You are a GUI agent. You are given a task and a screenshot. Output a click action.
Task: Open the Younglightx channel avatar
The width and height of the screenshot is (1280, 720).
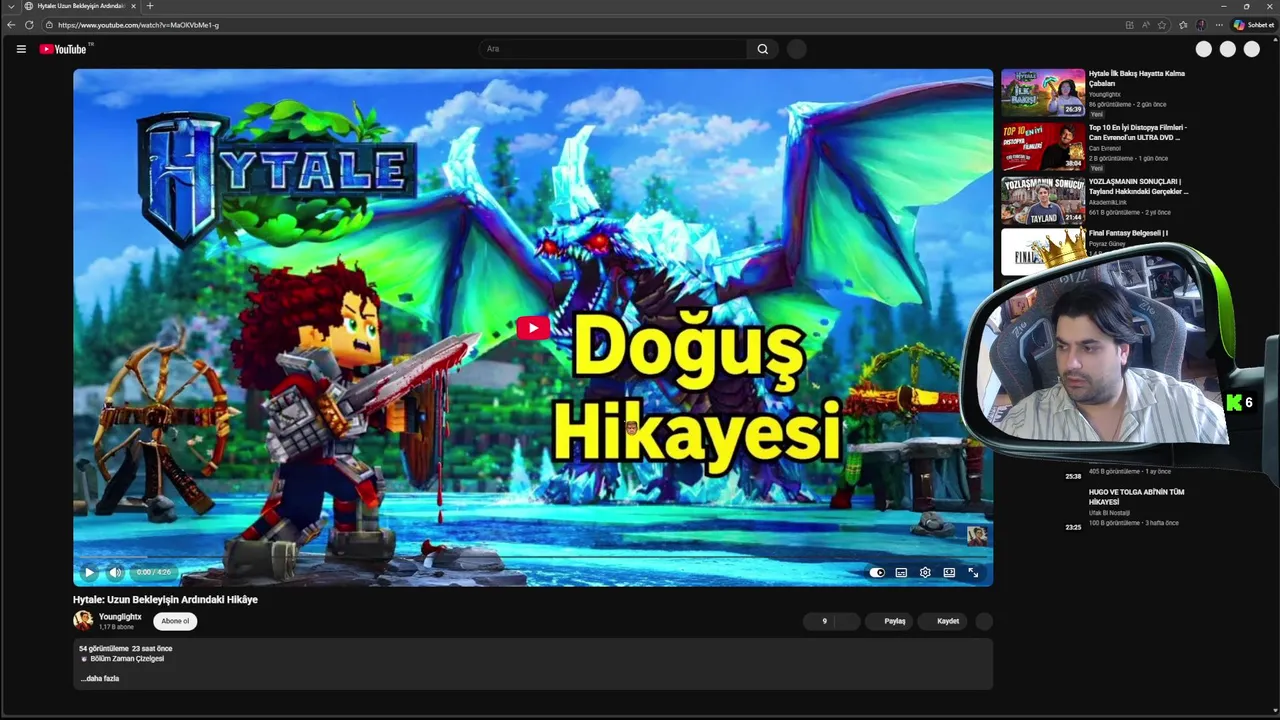(83, 621)
